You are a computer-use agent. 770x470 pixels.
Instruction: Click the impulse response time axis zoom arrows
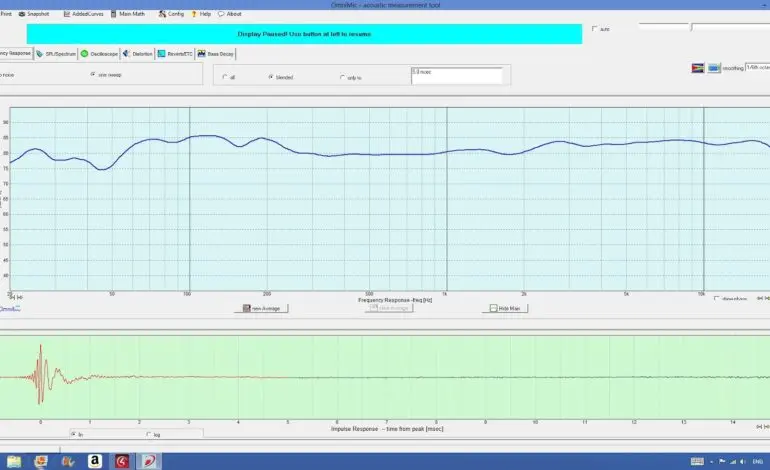tap(763, 427)
